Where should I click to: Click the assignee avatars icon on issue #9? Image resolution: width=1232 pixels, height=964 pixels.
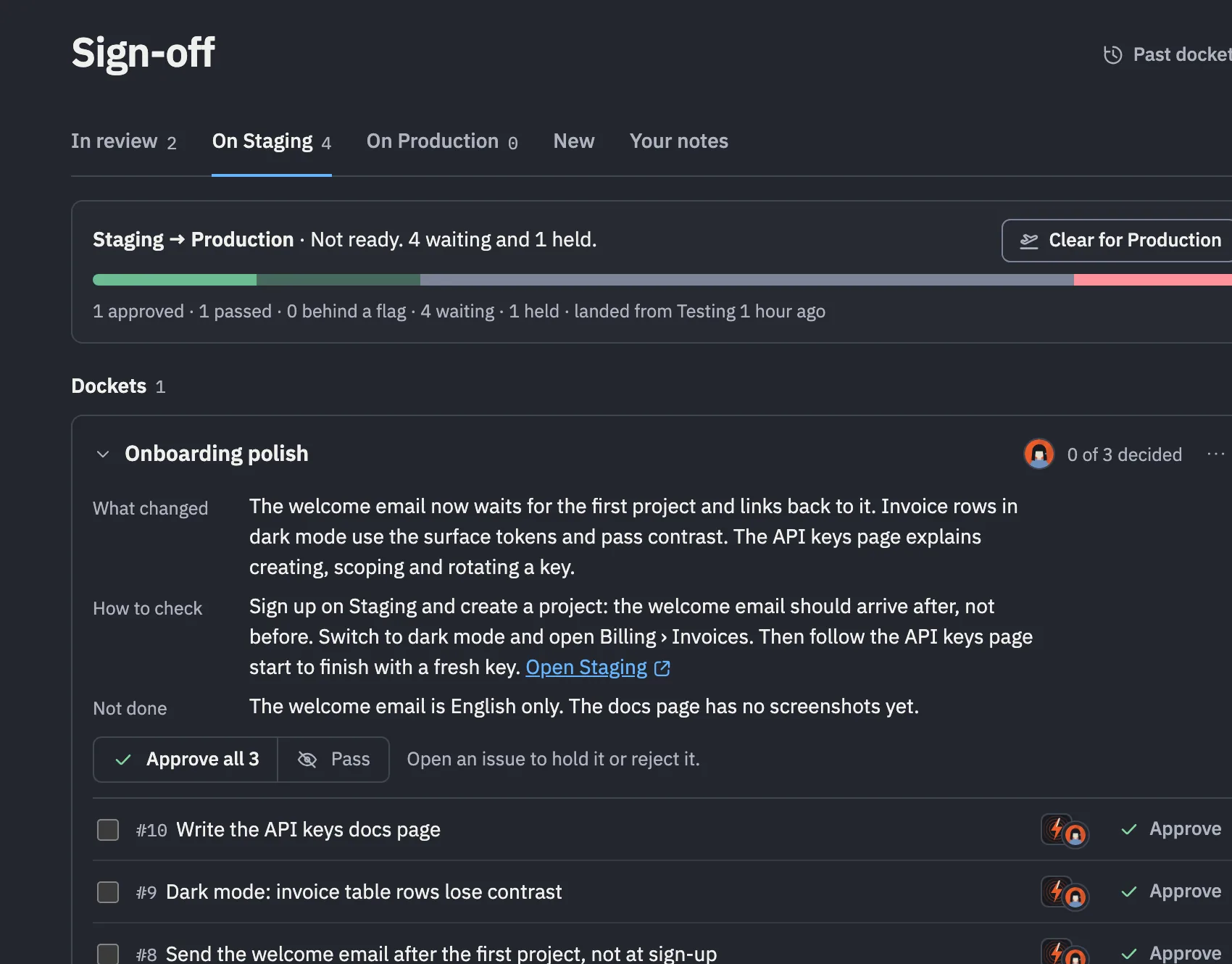[x=1065, y=893]
